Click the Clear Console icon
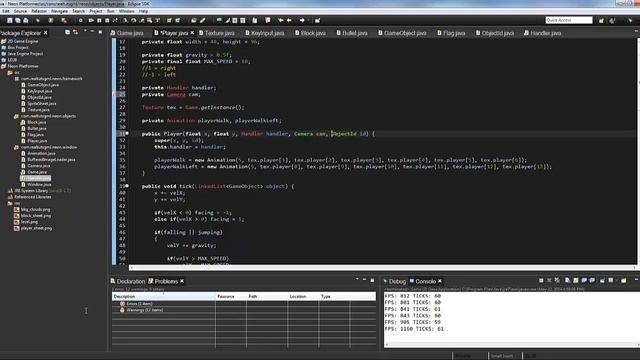Image resolution: width=640 pixels, height=360 pixels. (567, 280)
